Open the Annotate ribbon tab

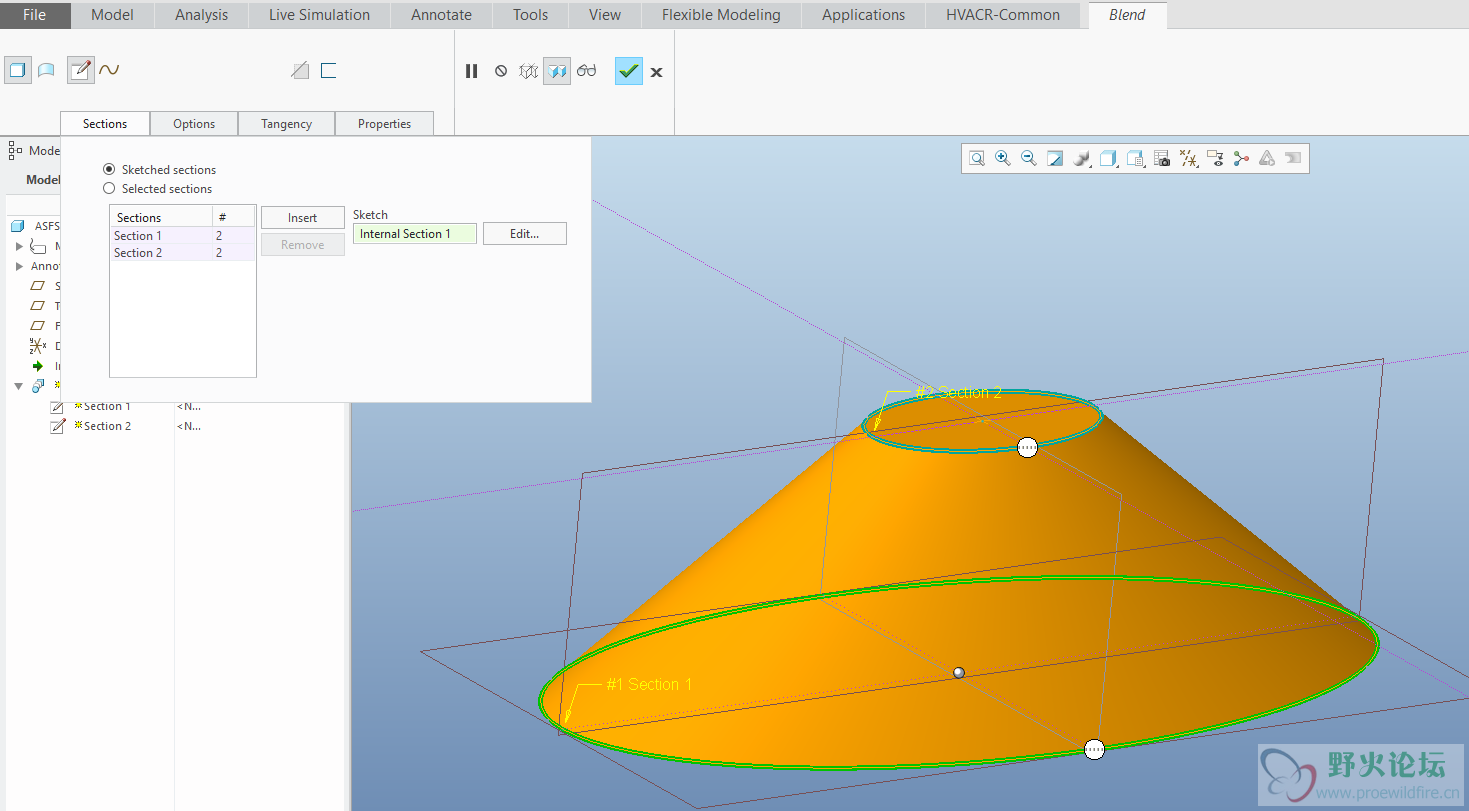441,15
